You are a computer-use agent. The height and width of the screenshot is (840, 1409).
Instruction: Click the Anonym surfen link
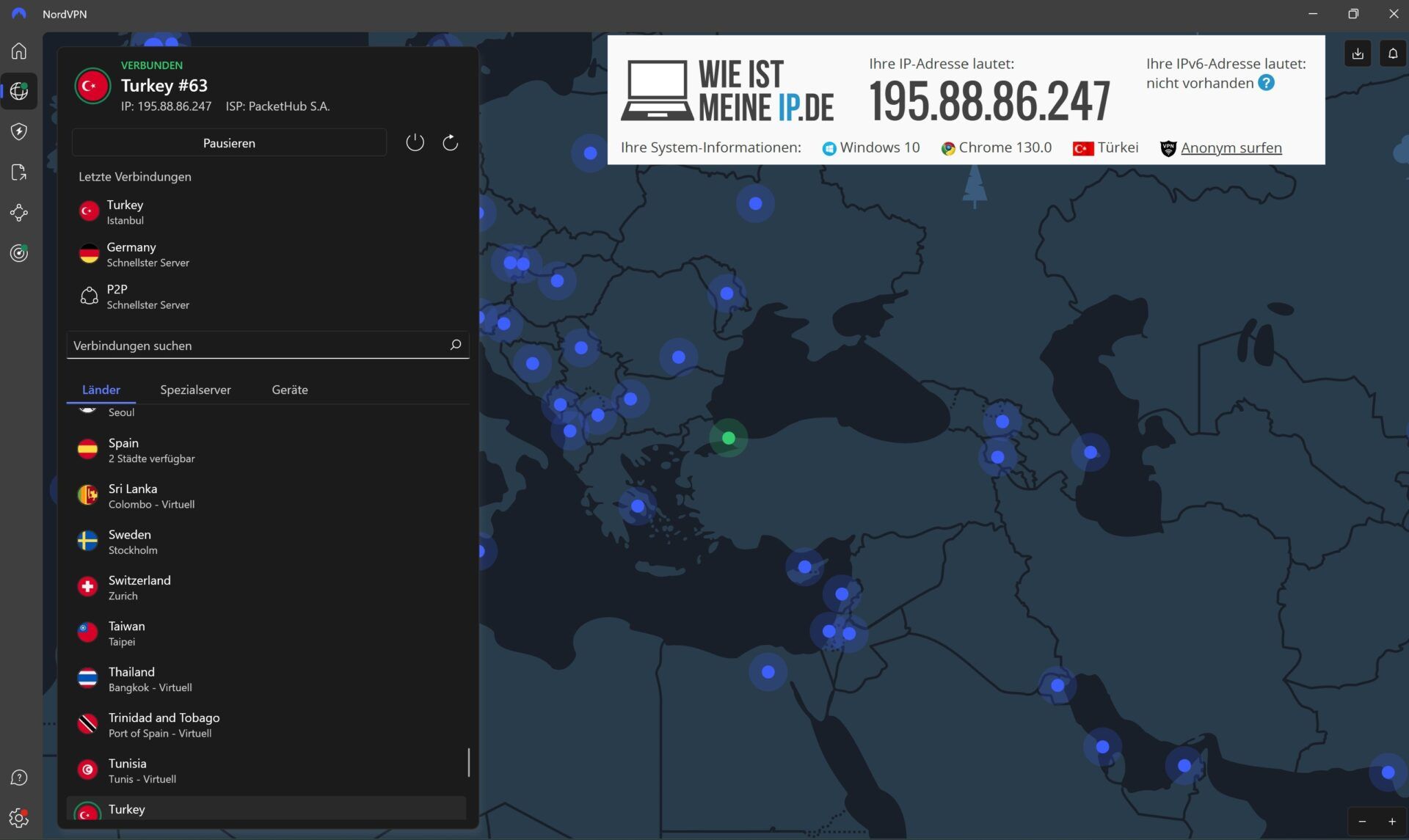[x=1231, y=147]
